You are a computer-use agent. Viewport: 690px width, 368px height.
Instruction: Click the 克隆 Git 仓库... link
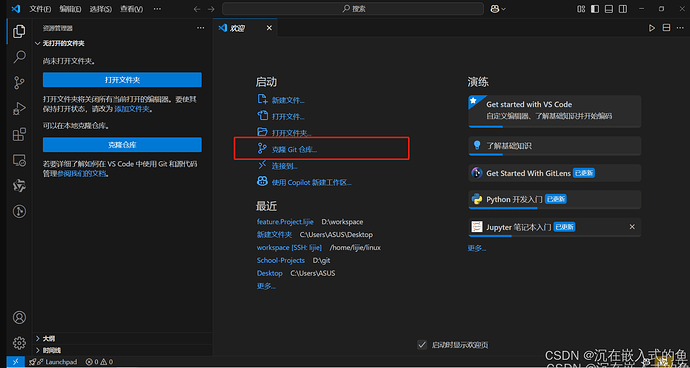[x=294, y=150]
